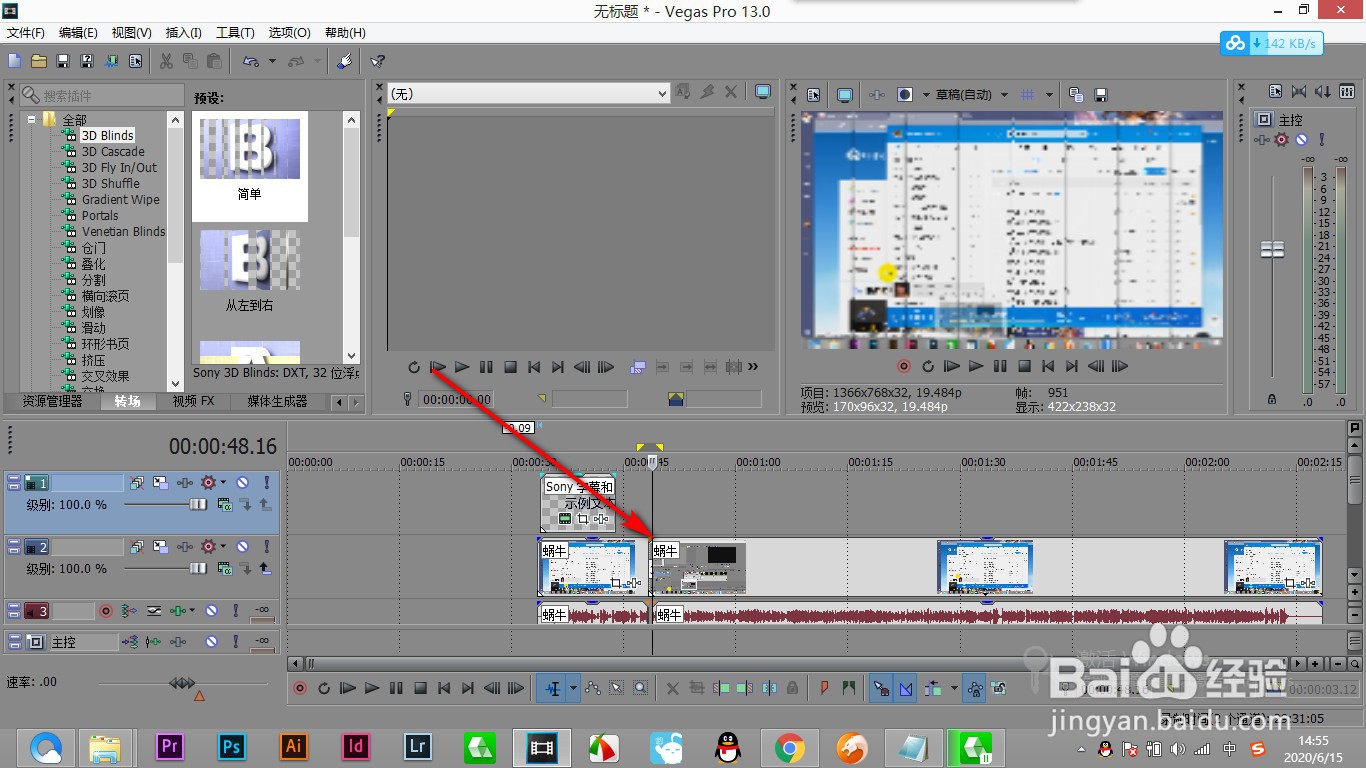
Task: Select Venetian Blinds transition
Action: [123, 231]
